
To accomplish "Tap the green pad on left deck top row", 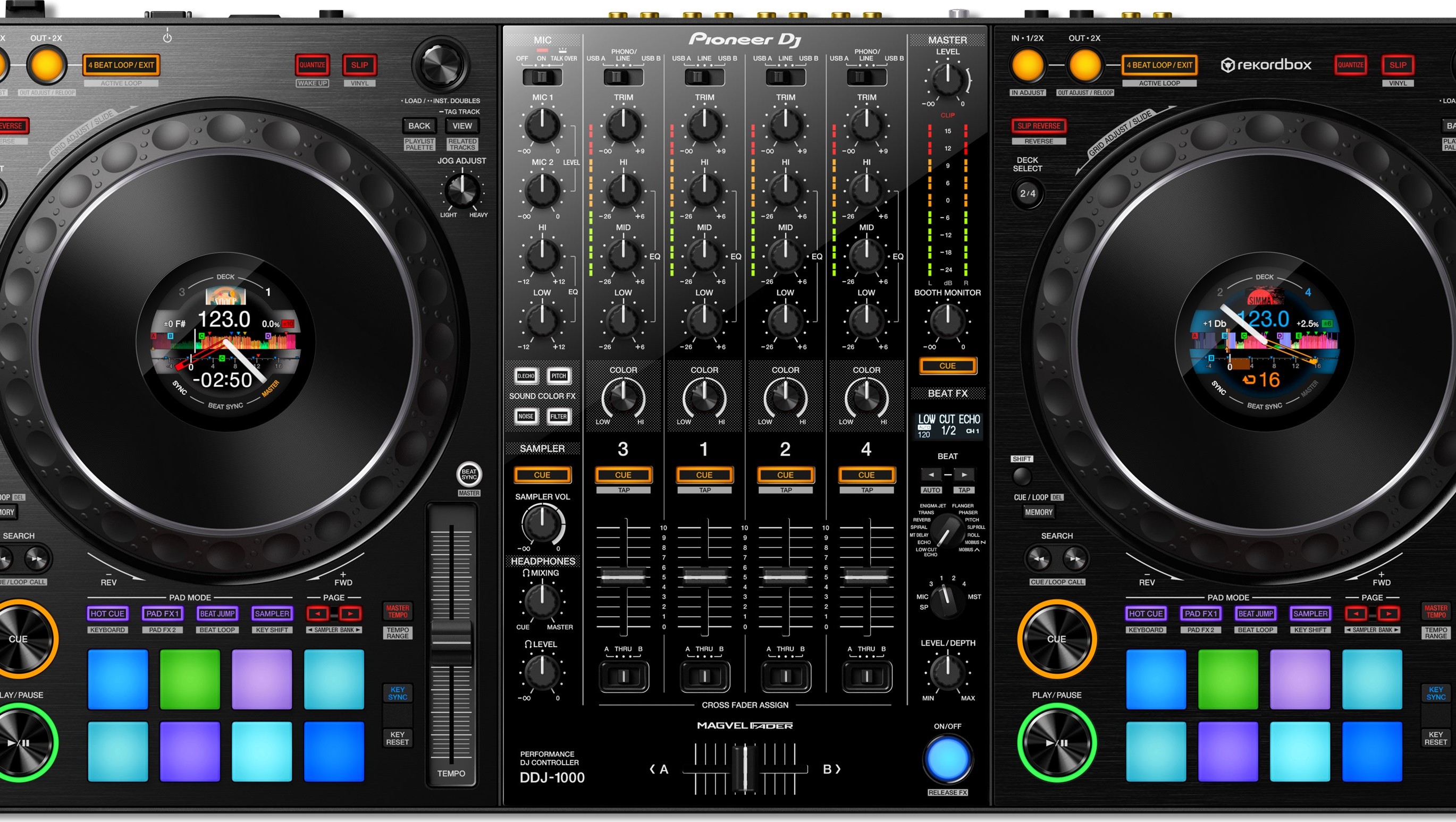I will (189, 680).
